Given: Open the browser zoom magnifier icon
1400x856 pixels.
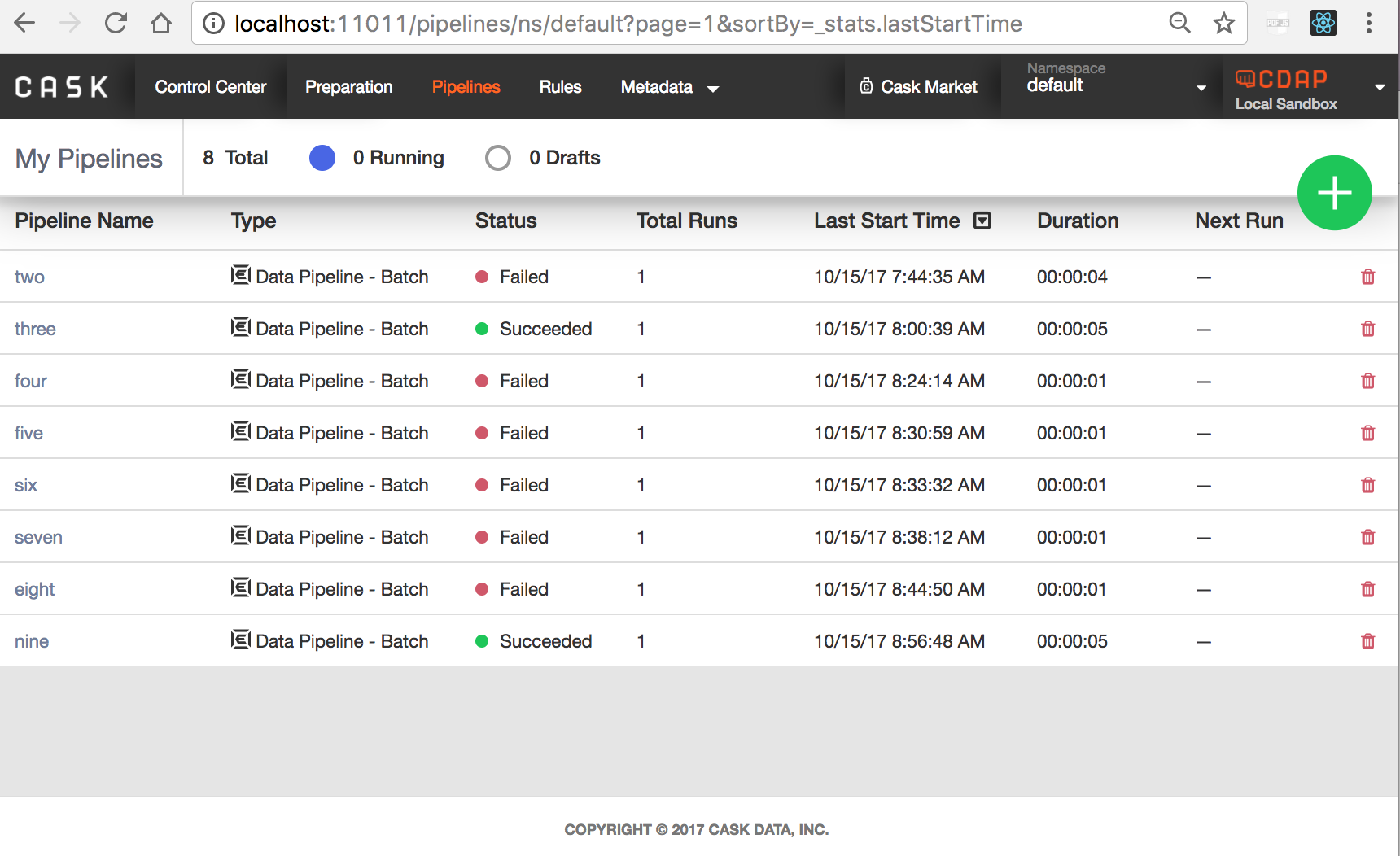Looking at the screenshot, I should [1179, 23].
